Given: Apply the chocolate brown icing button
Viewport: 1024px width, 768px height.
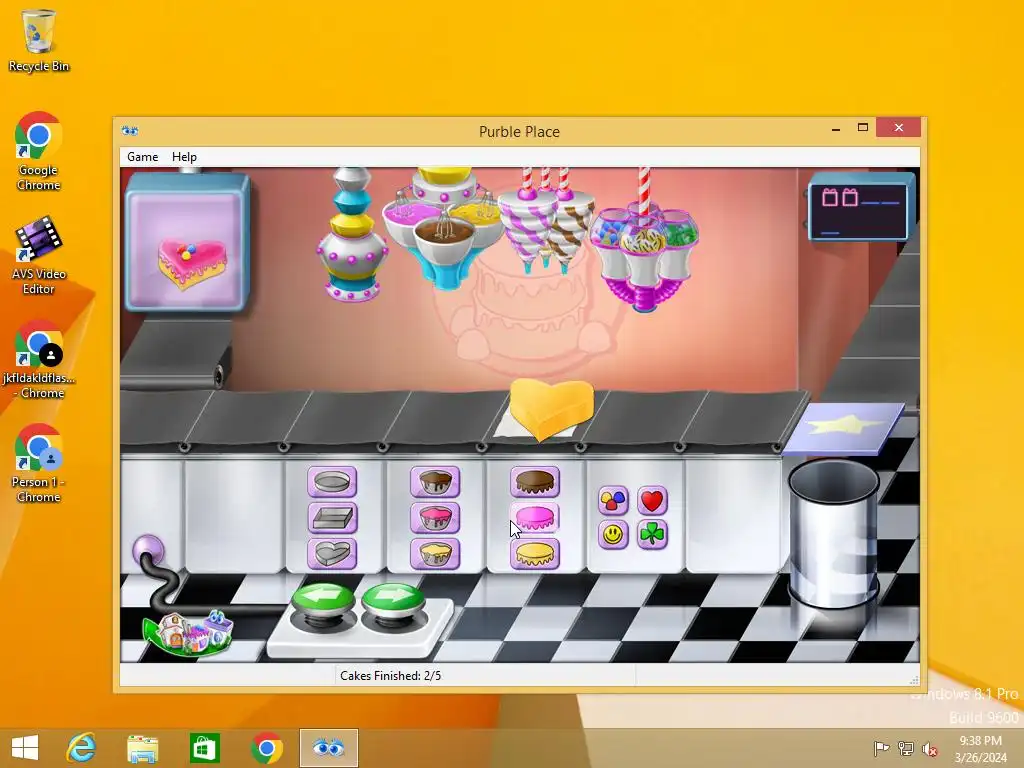Looking at the screenshot, I should click(x=535, y=482).
